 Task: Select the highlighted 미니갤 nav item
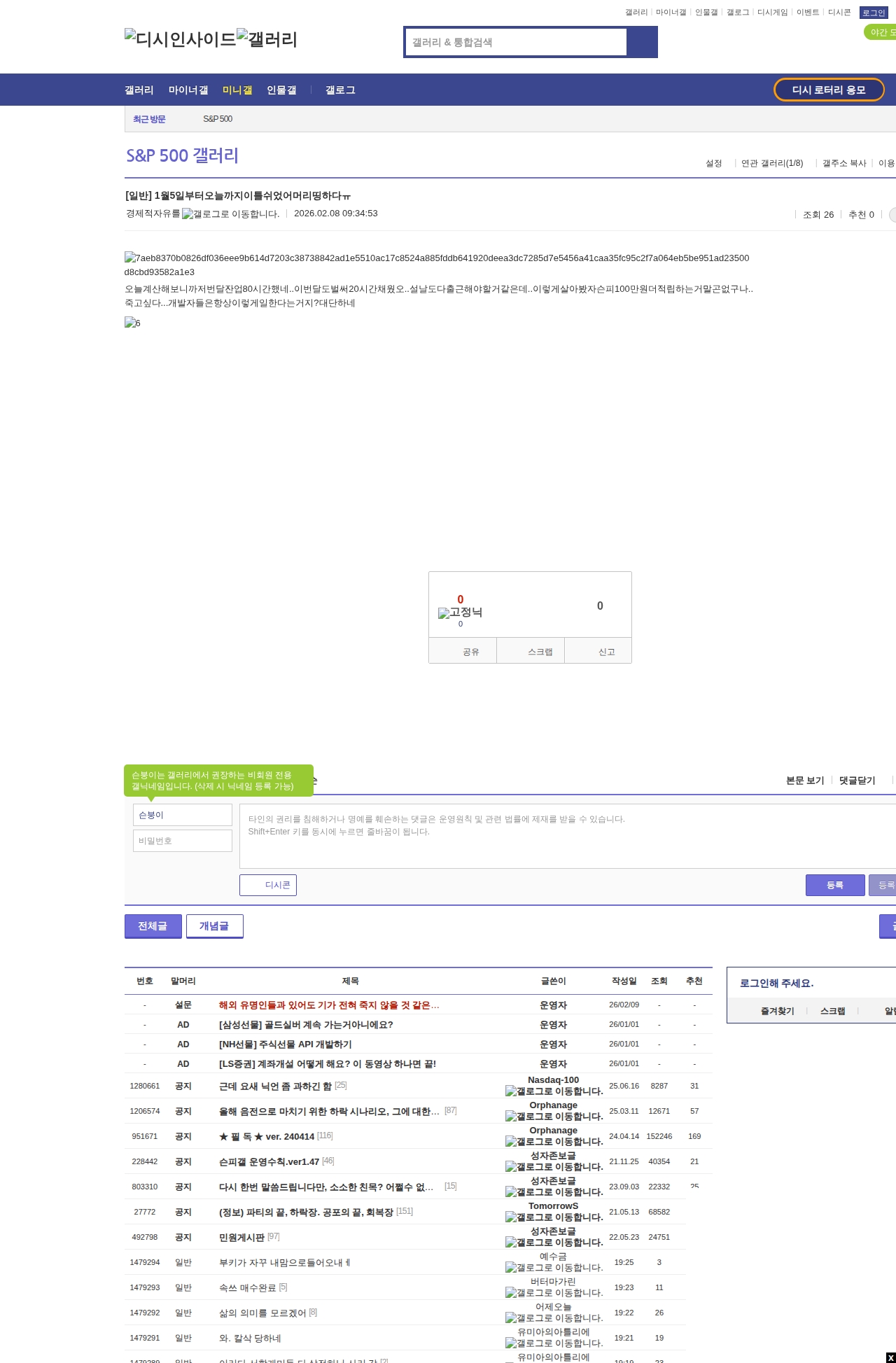[x=237, y=90]
